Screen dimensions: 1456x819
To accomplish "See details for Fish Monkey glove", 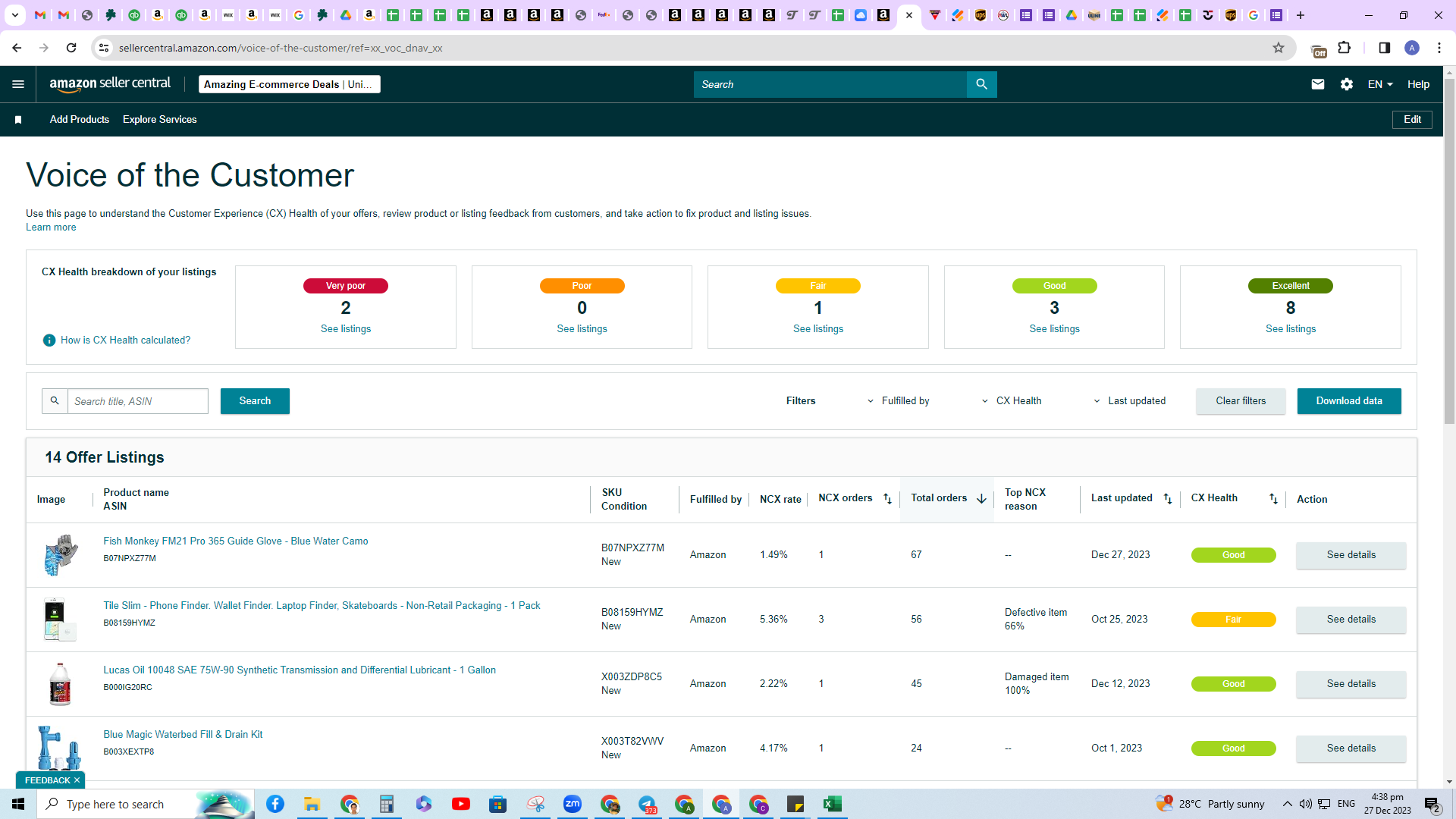I will point(1351,555).
